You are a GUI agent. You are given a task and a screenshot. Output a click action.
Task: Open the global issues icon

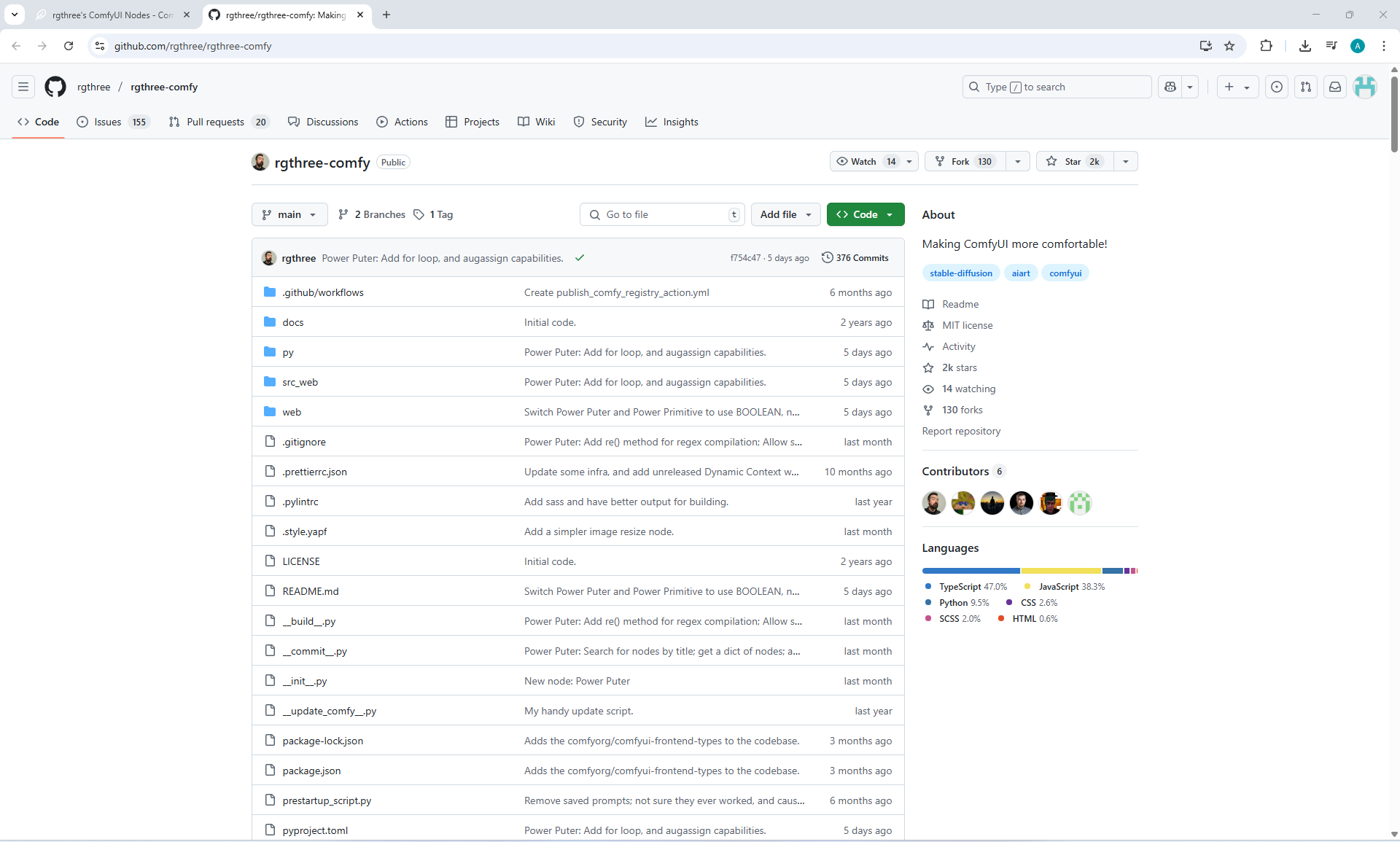pyautogui.click(x=1276, y=87)
